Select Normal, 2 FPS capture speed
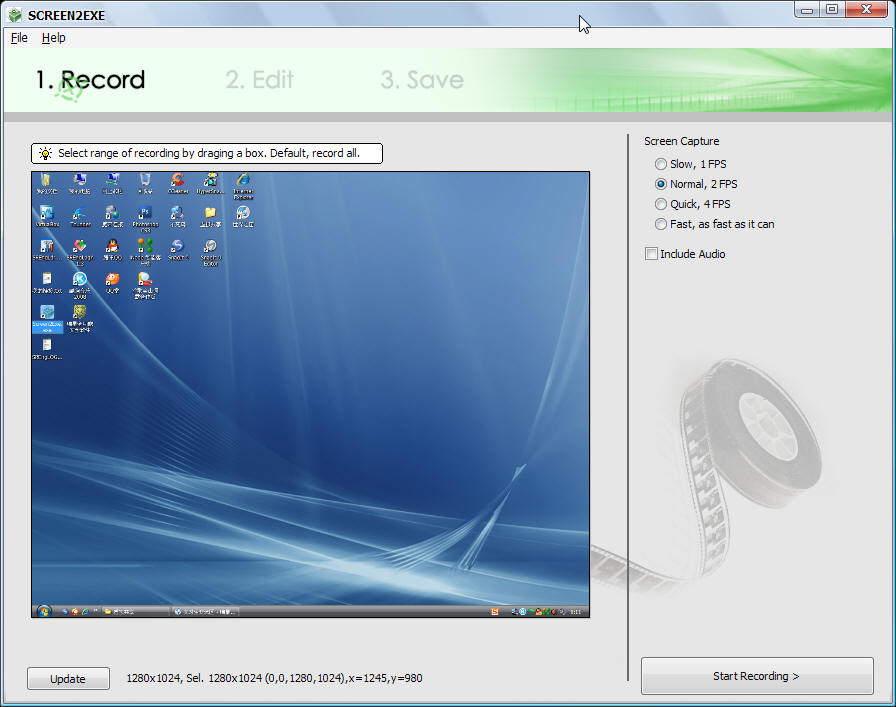This screenshot has width=896, height=707. (660, 184)
